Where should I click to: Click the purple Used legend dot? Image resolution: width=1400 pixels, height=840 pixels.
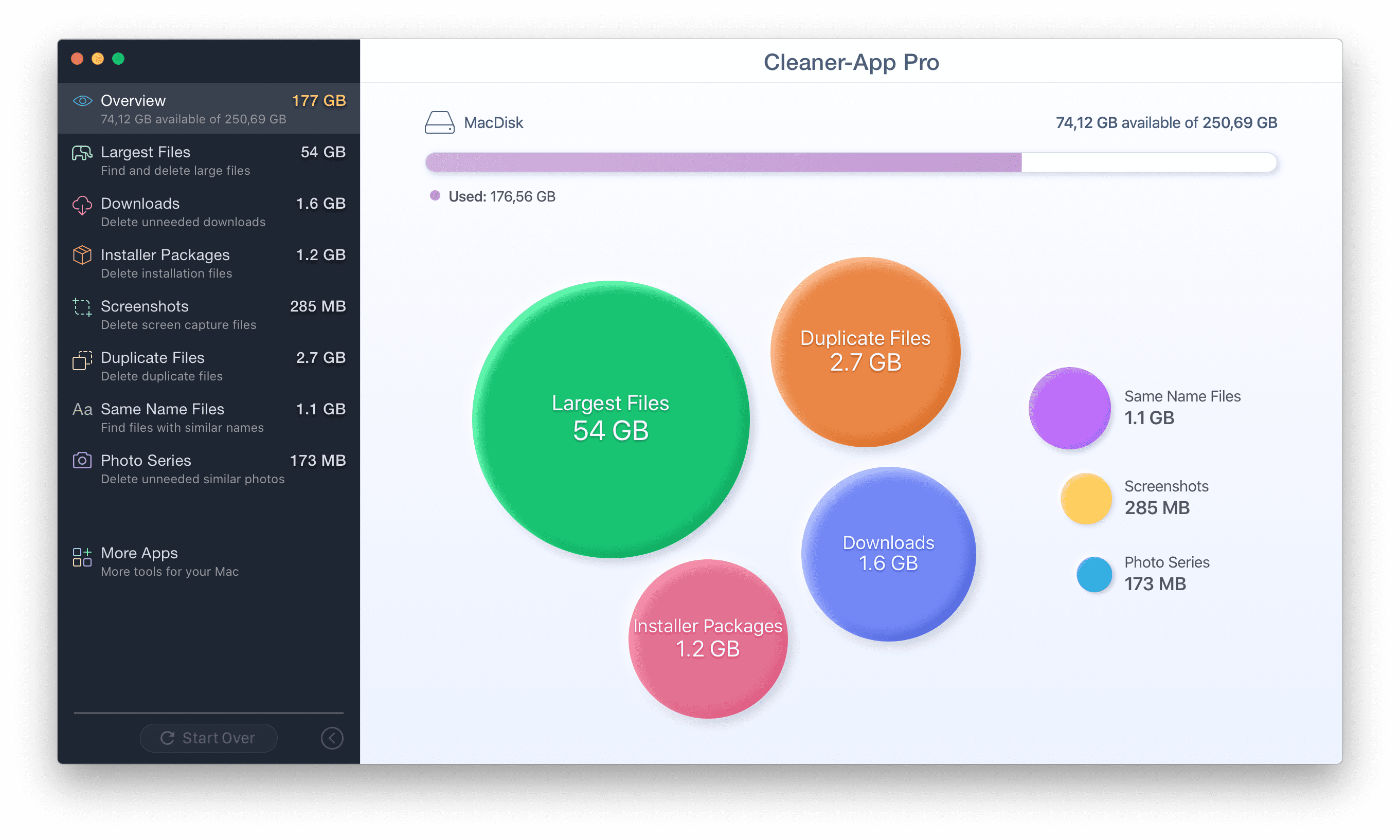click(435, 195)
